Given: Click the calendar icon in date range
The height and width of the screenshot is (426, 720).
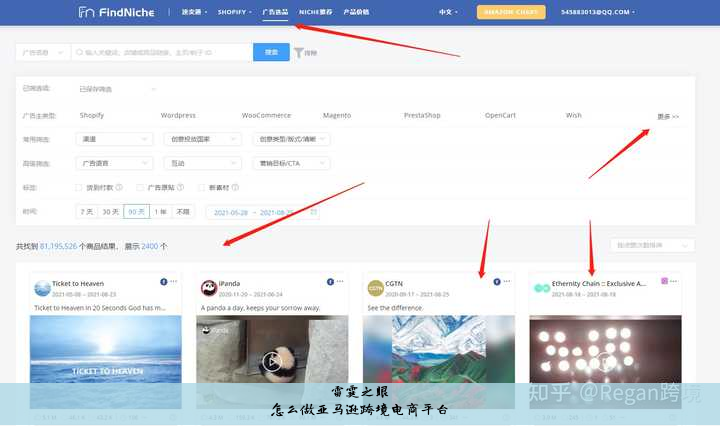Looking at the screenshot, I should [313, 212].
